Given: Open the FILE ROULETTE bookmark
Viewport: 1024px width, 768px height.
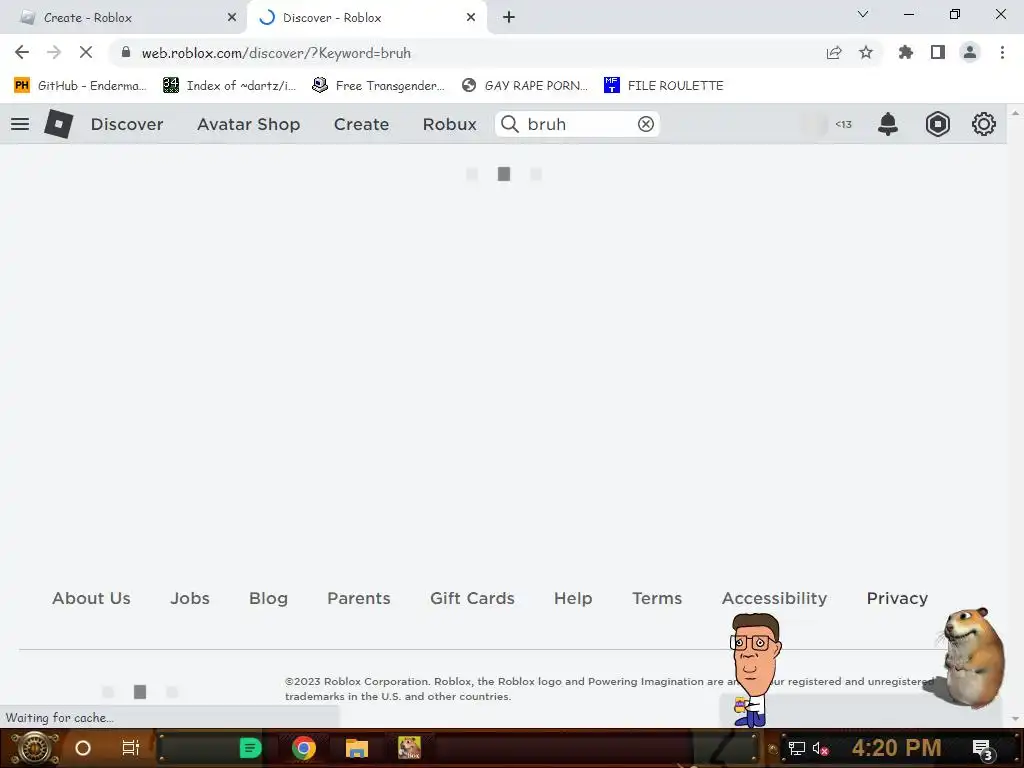Looking at the screenshot, I should pyautogui.click(x=664, y=86).
